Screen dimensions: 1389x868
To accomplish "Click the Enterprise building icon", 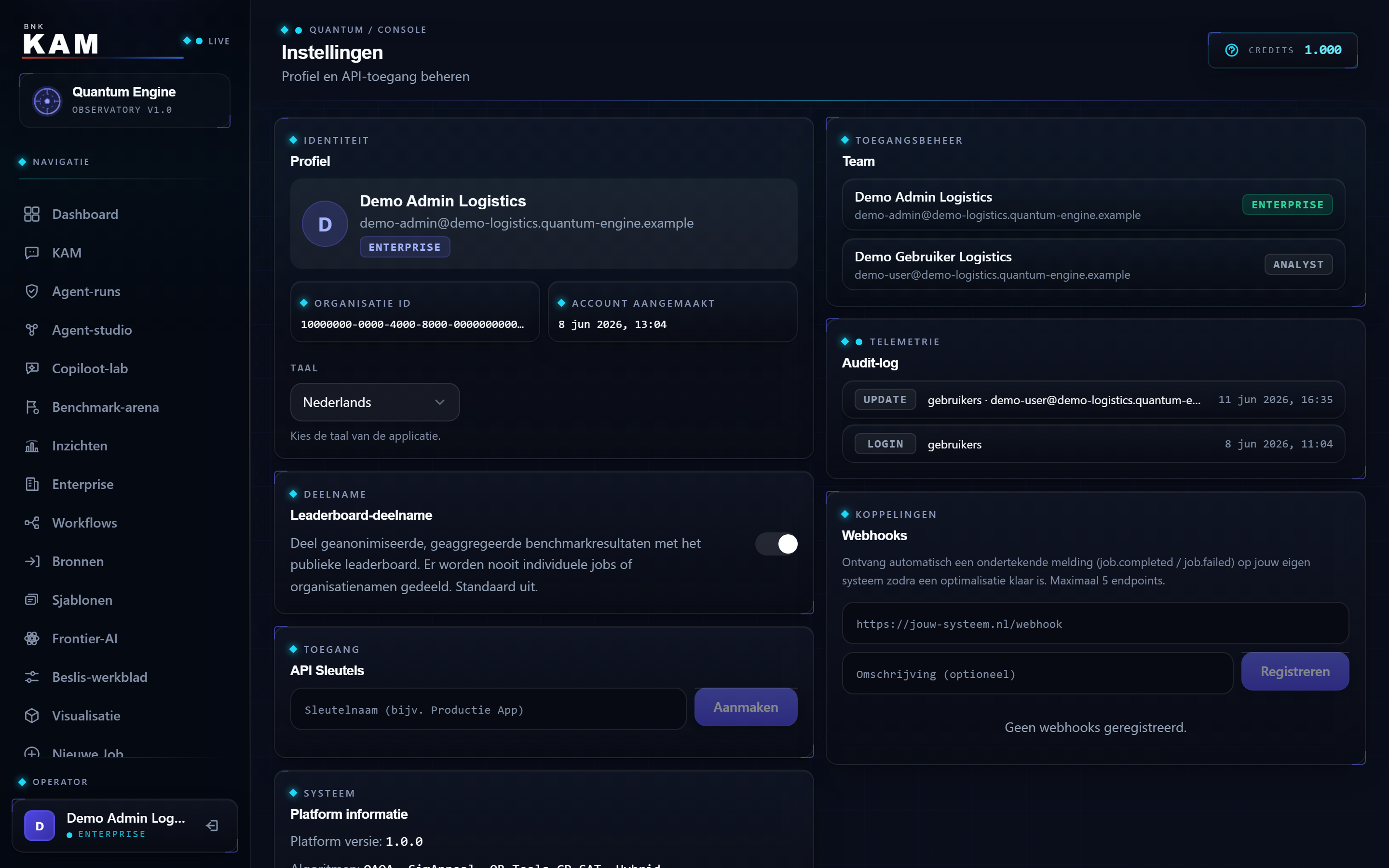I will point(31,484).
